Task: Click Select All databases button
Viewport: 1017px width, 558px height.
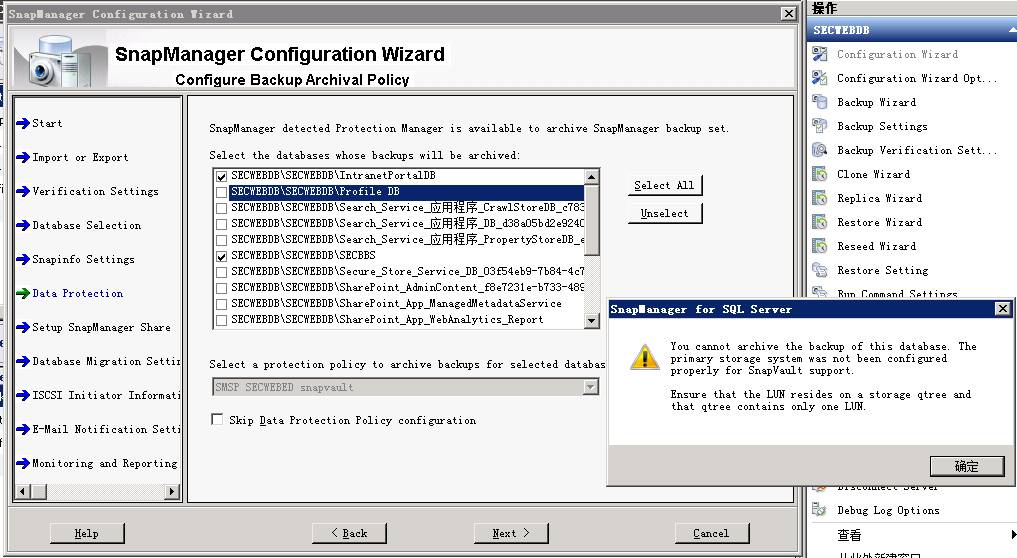Action: click(664, 186)
